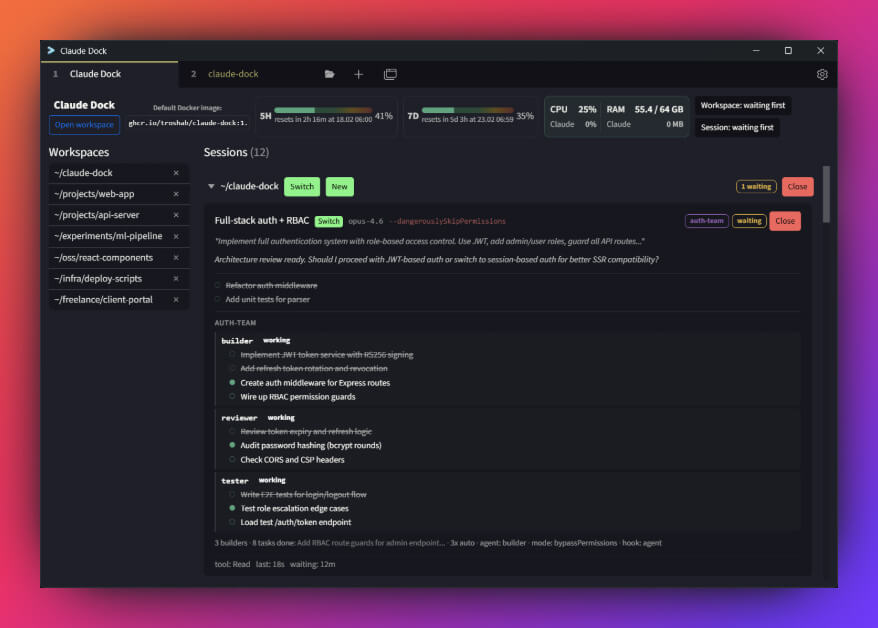This screenshot has width=878, height=628.
Task: Toggle Session: waiting first sorting
Action: (x=737, y=128)
